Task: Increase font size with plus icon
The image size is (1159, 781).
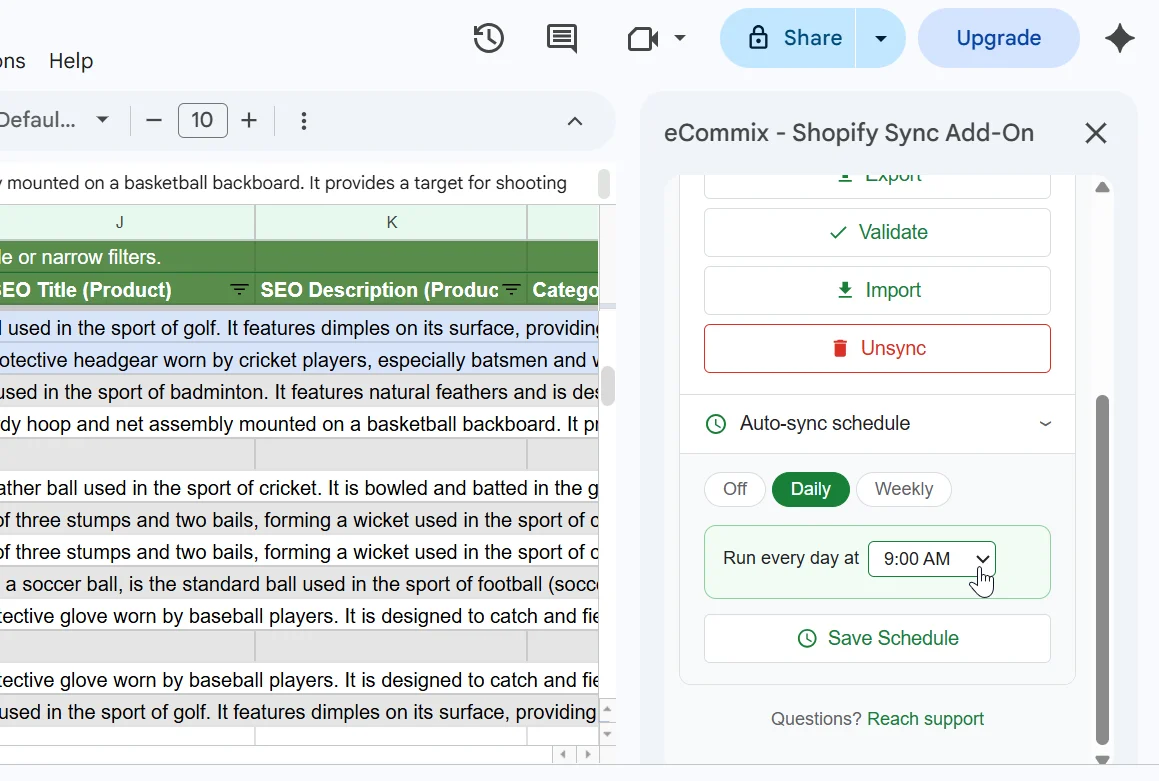Action: click(x=249, y=120)
